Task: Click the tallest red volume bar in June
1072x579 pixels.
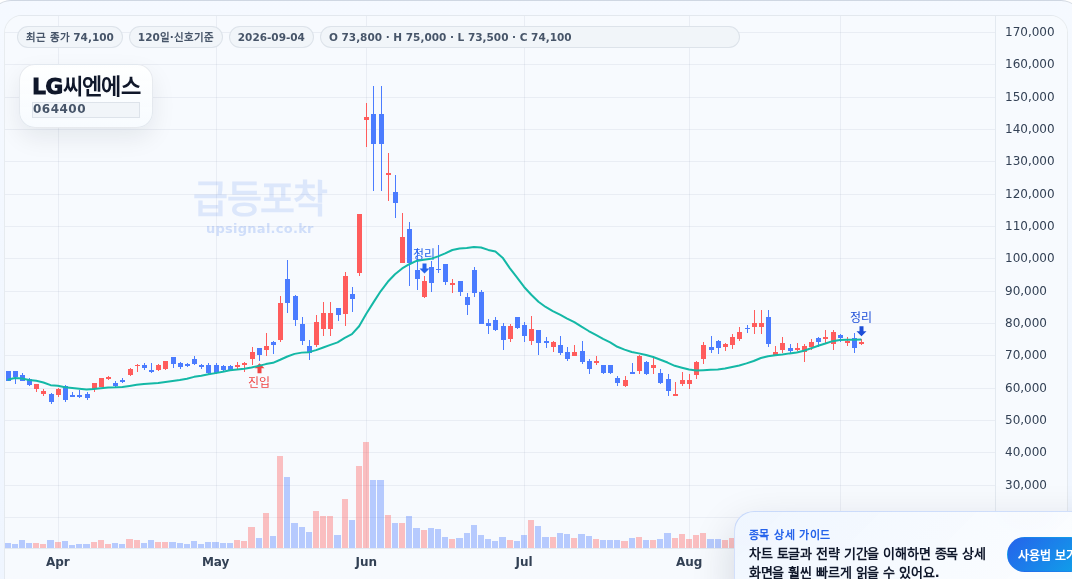Action: [x=366, y=495]
